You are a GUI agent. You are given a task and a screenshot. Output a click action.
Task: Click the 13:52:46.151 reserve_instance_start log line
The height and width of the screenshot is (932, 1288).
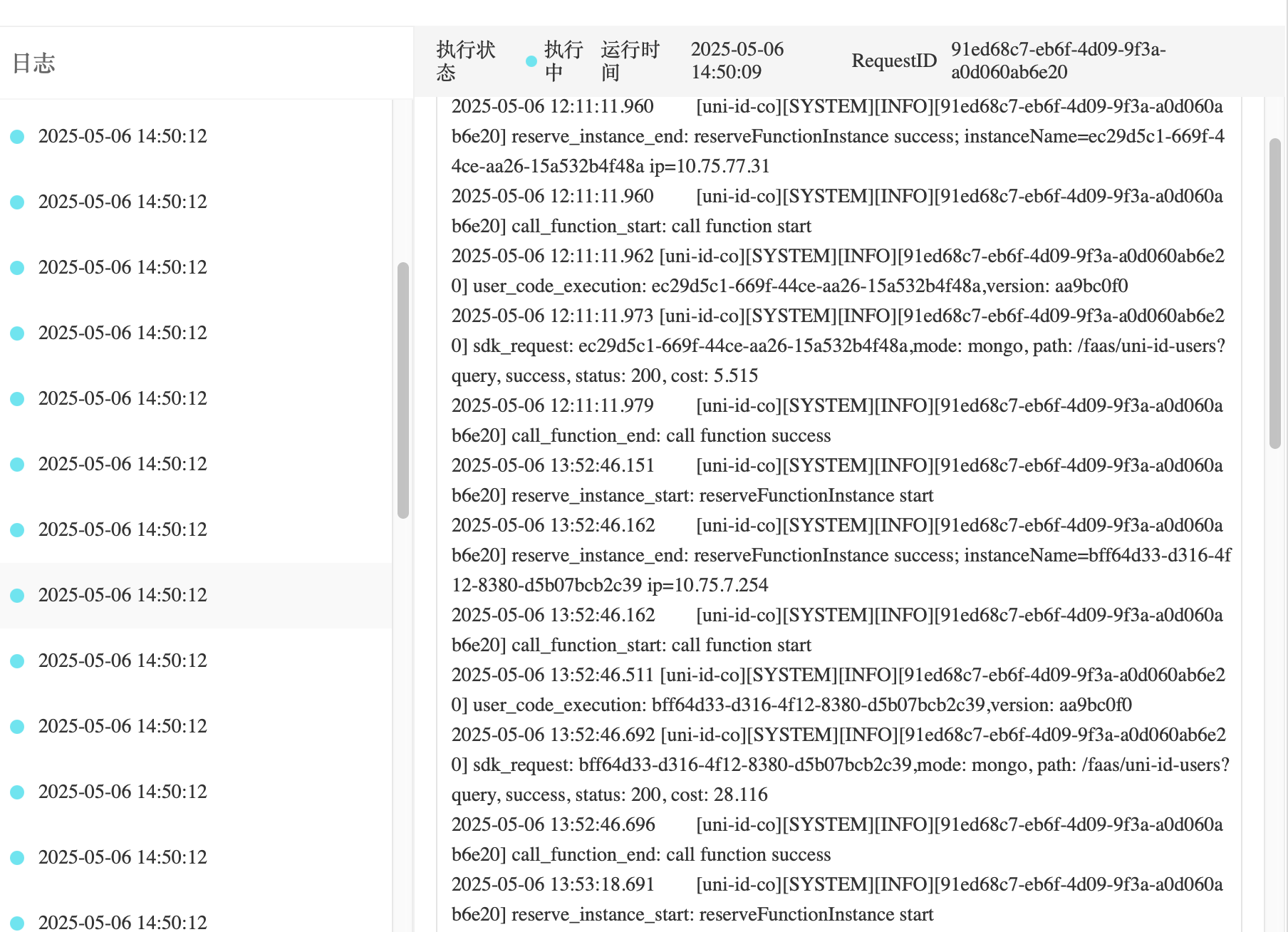pyautogui.click(x=837, y=480)
